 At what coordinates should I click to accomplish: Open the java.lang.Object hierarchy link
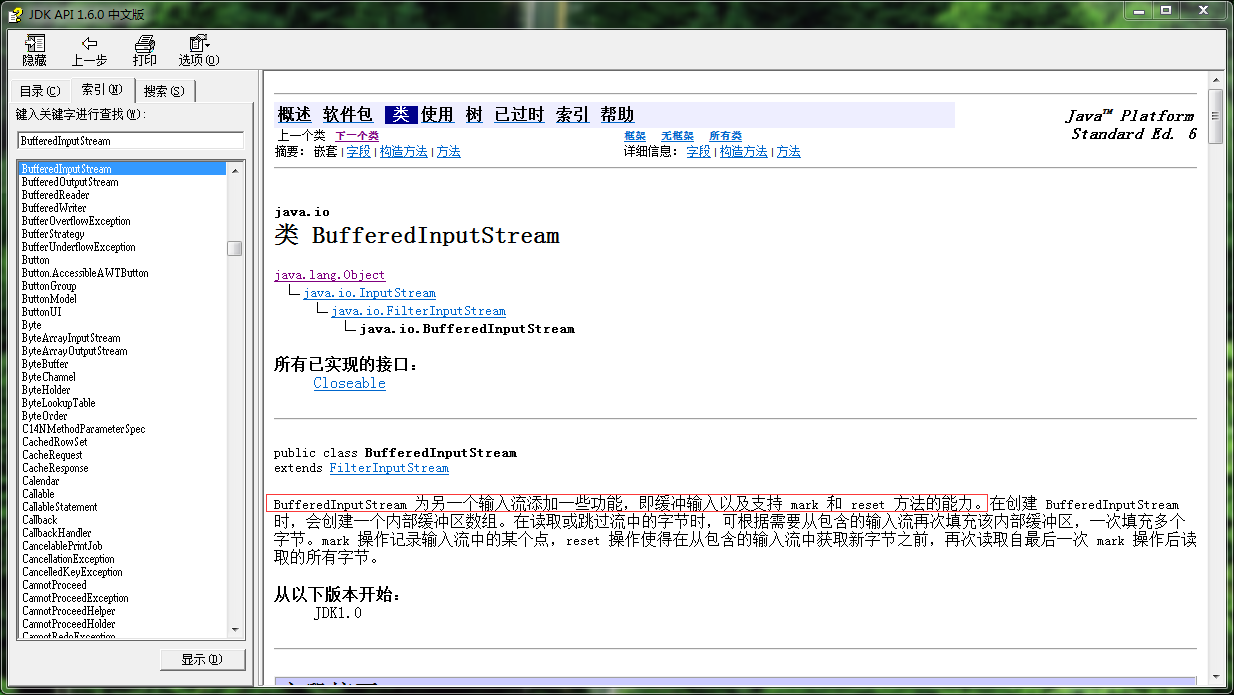[x=329, y=275]
